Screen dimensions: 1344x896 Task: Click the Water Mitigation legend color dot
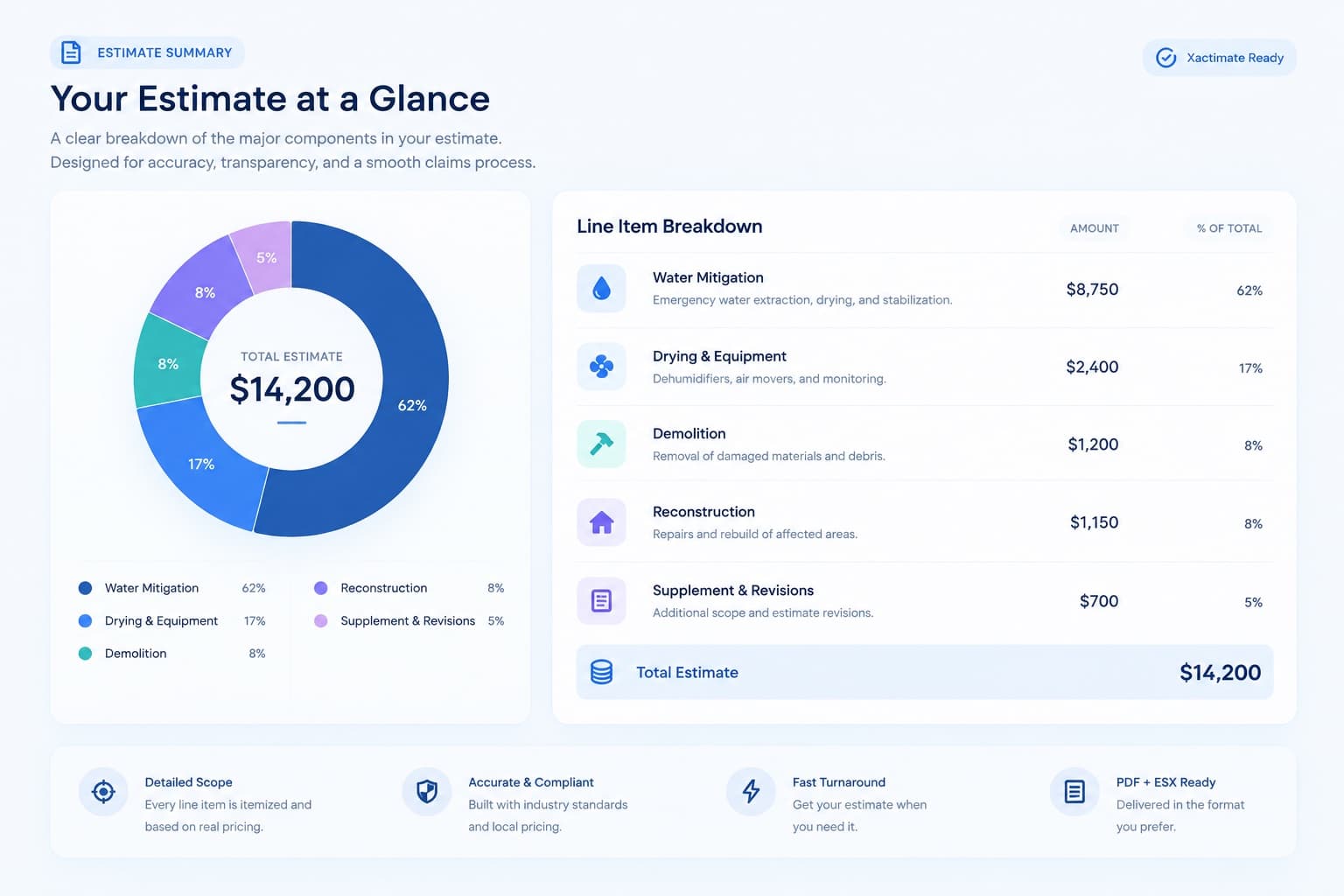[x=85, y=588]
